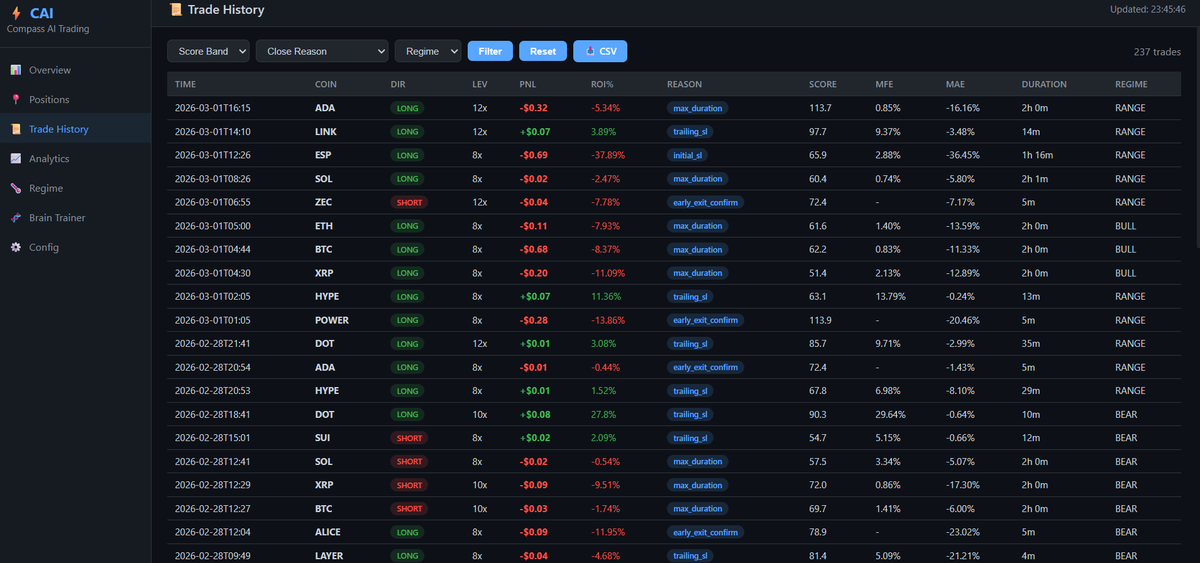Click the MFE value 29.64%
This screenshot has height=563, width=1200.
click(x=891, y=414)
